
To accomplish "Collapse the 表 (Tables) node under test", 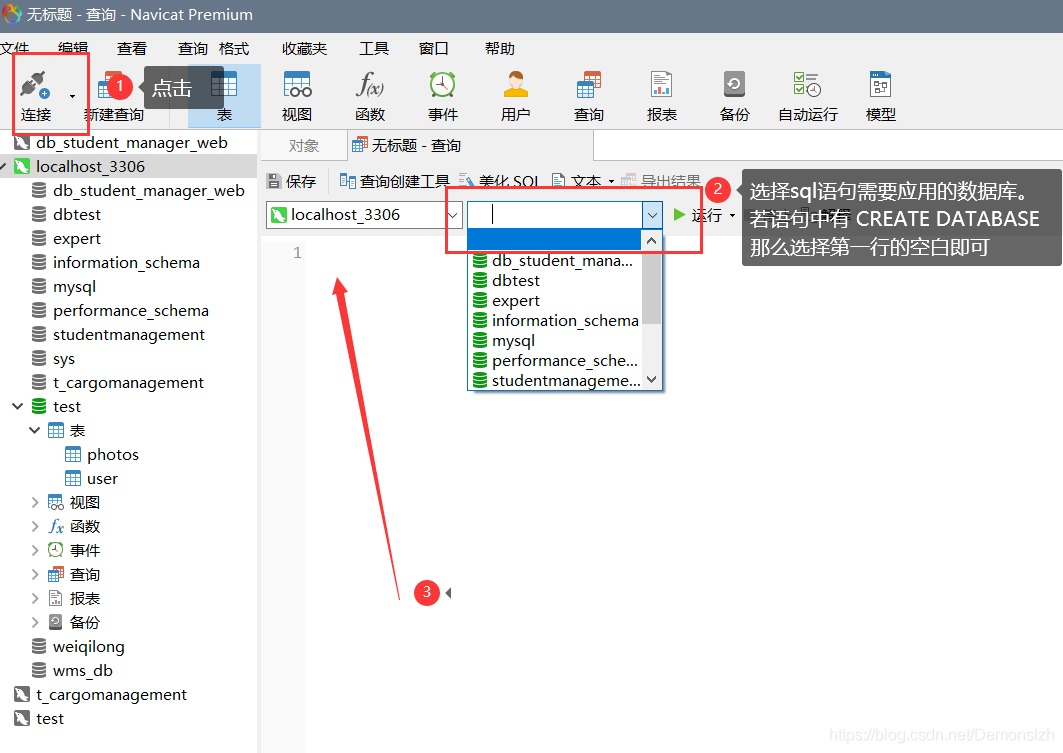I will tap(35, 430).
